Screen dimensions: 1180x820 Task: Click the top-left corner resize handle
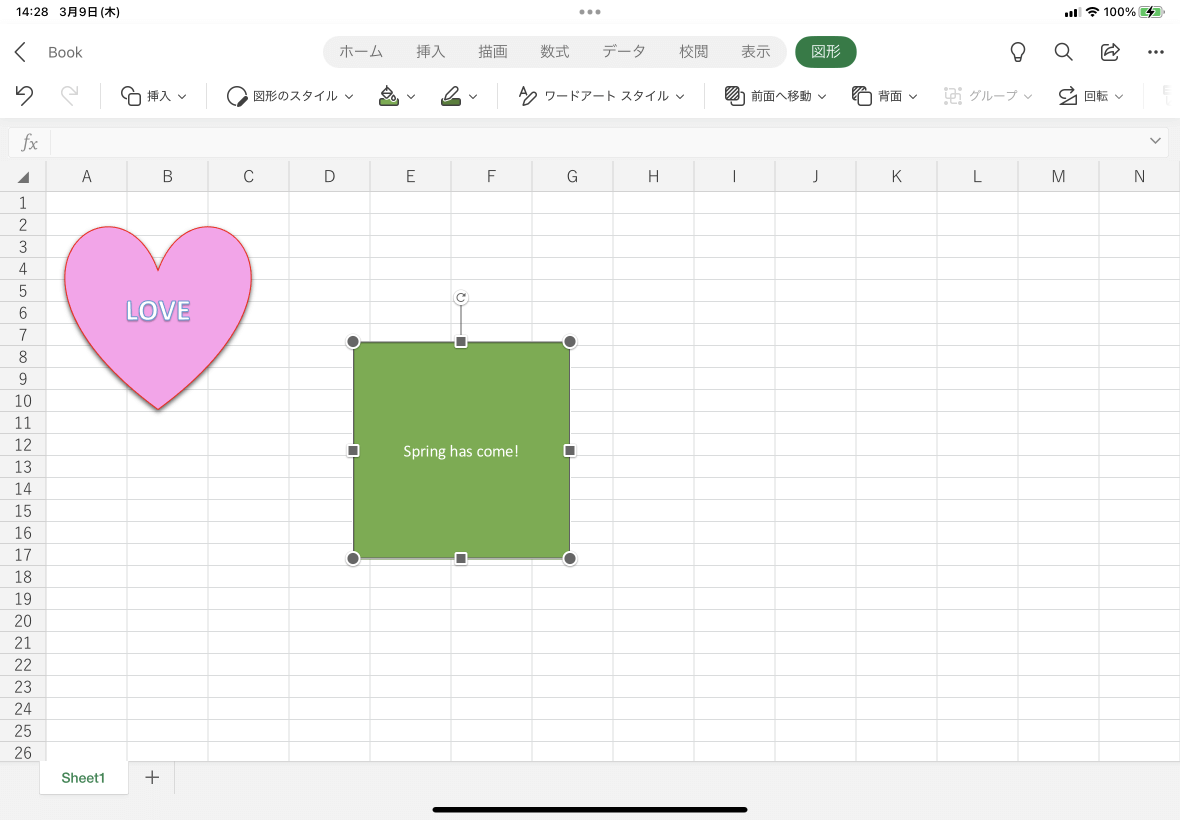353,342
